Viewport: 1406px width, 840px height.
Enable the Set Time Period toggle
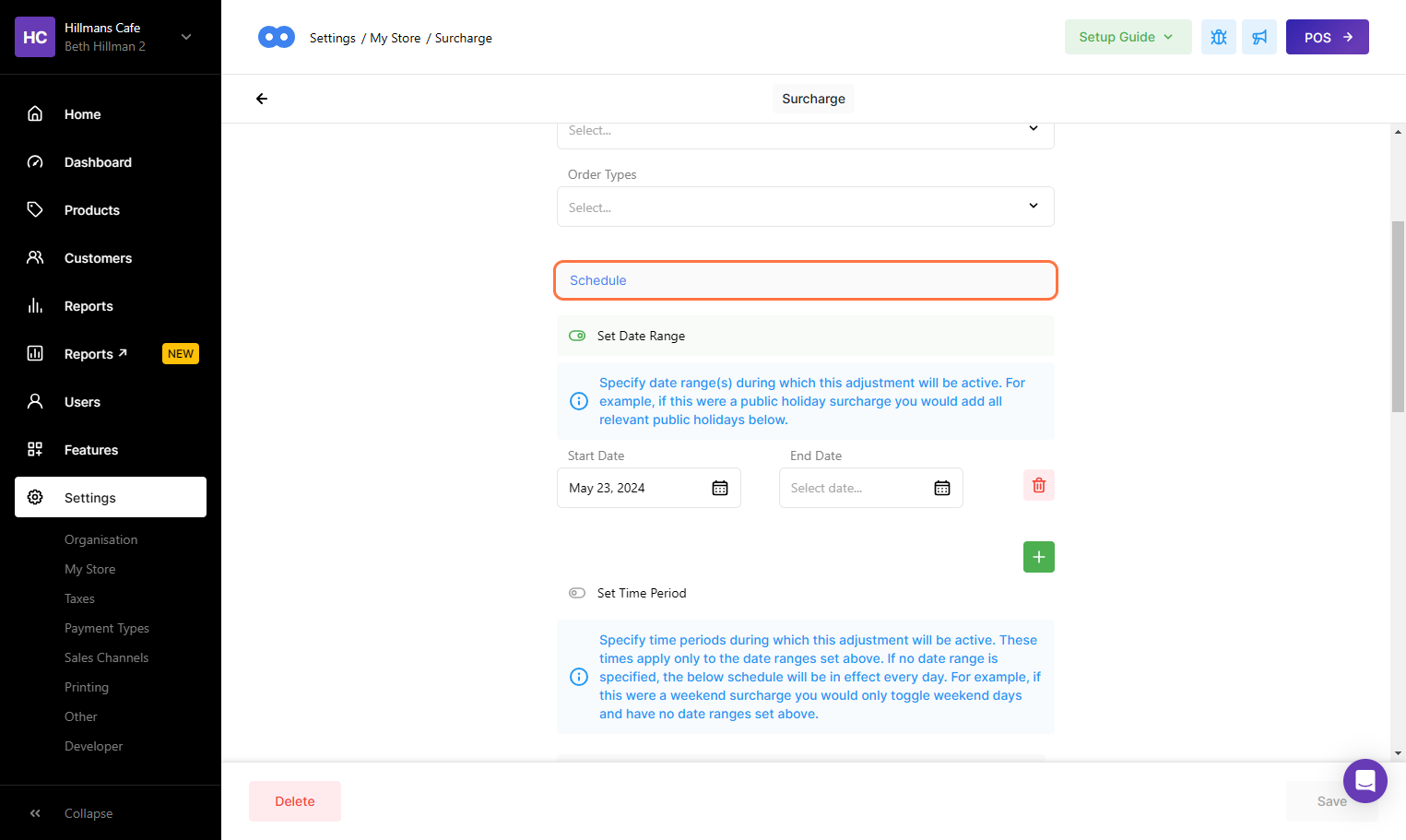point(577,593)
